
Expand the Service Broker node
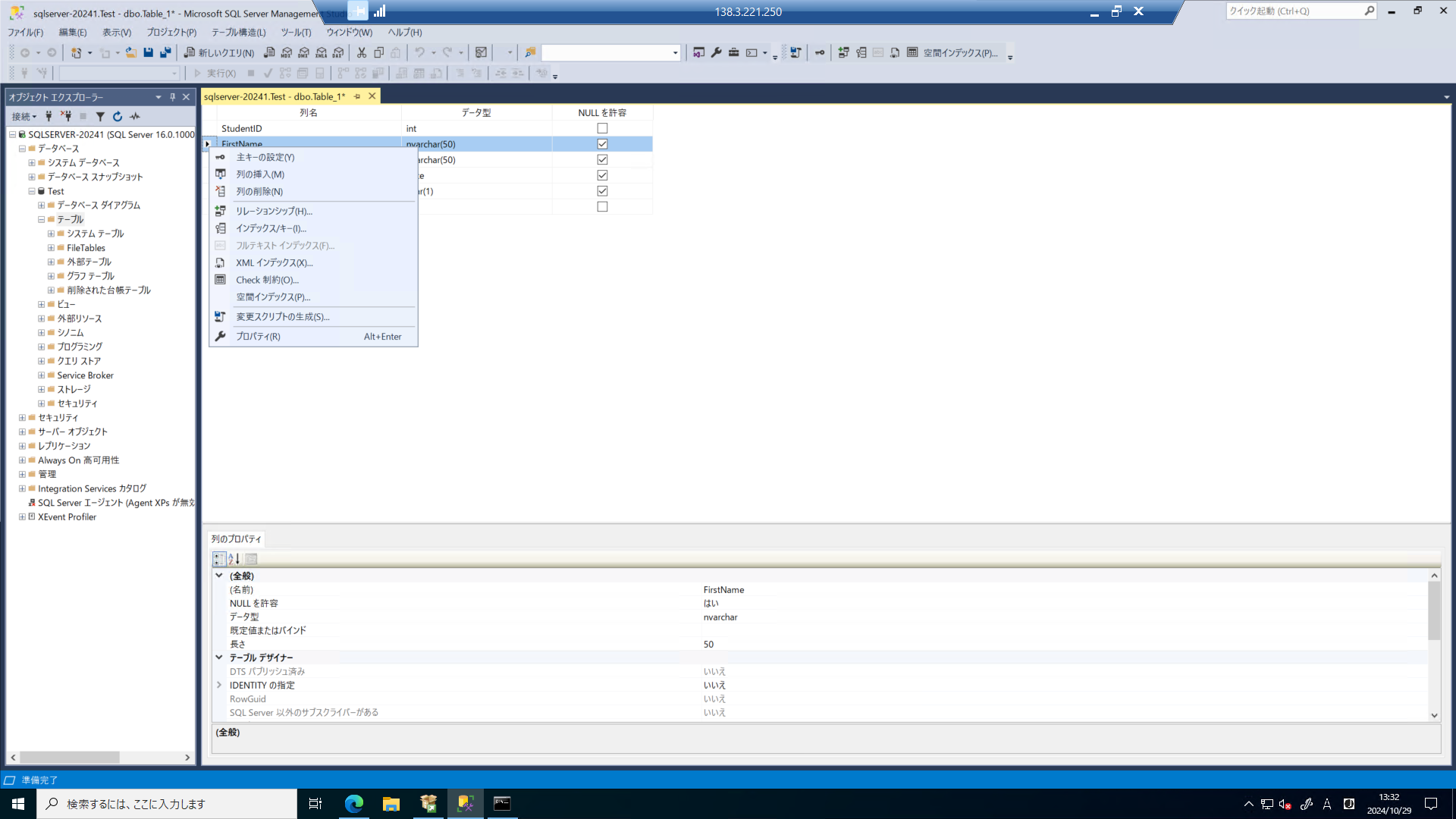pyautogui.click(x=39, y=375)
